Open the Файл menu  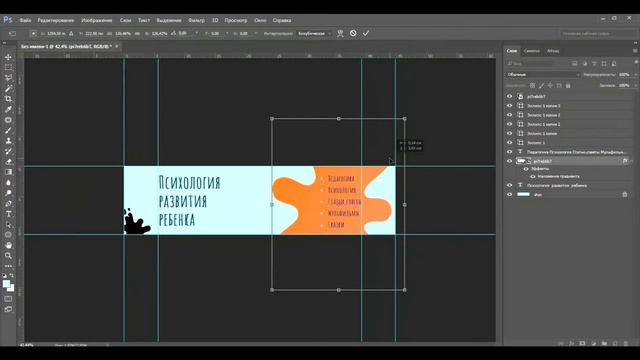pyautogui.click(x=25, y=20)
